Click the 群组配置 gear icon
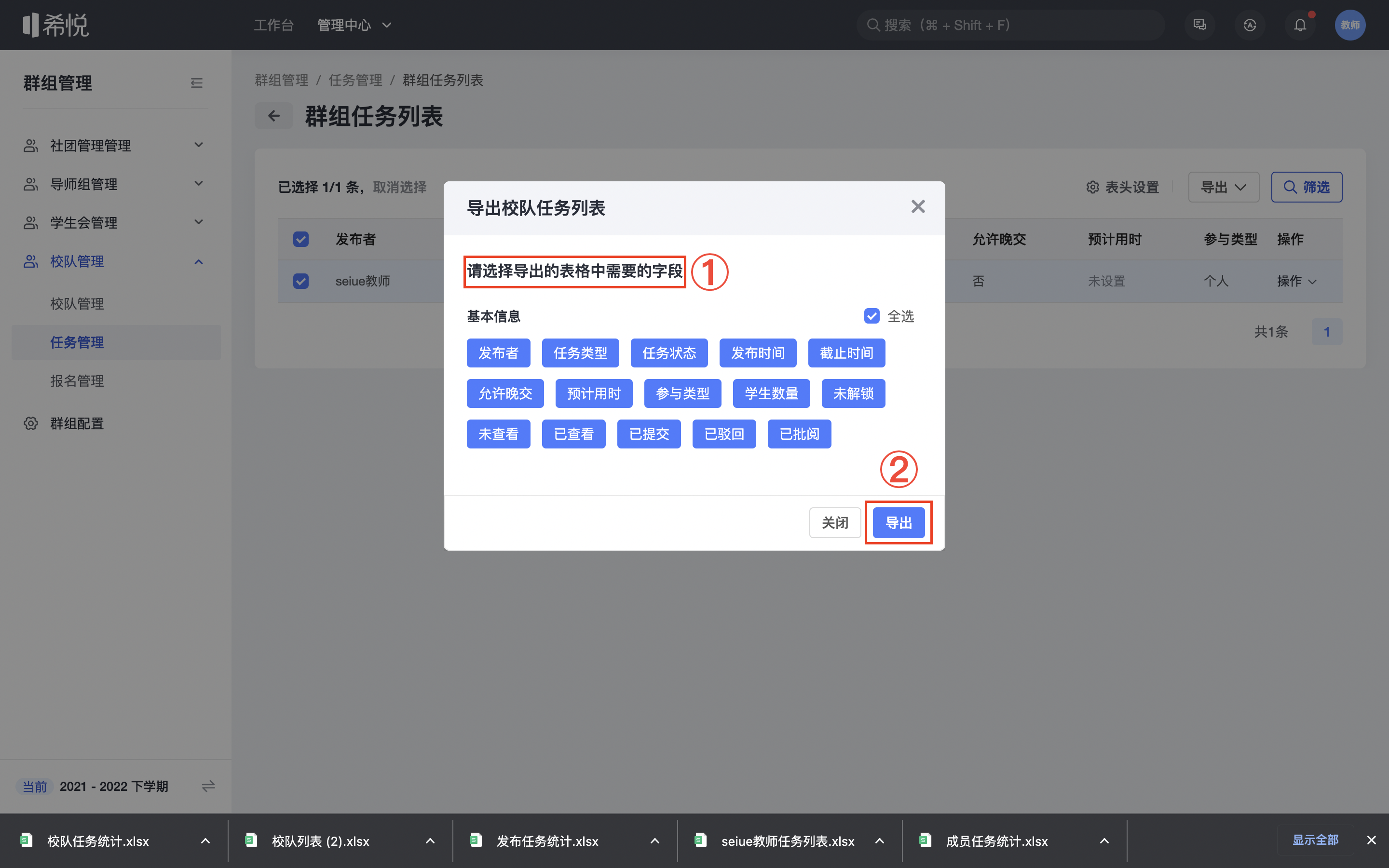1389x868 pixels. 30,424
